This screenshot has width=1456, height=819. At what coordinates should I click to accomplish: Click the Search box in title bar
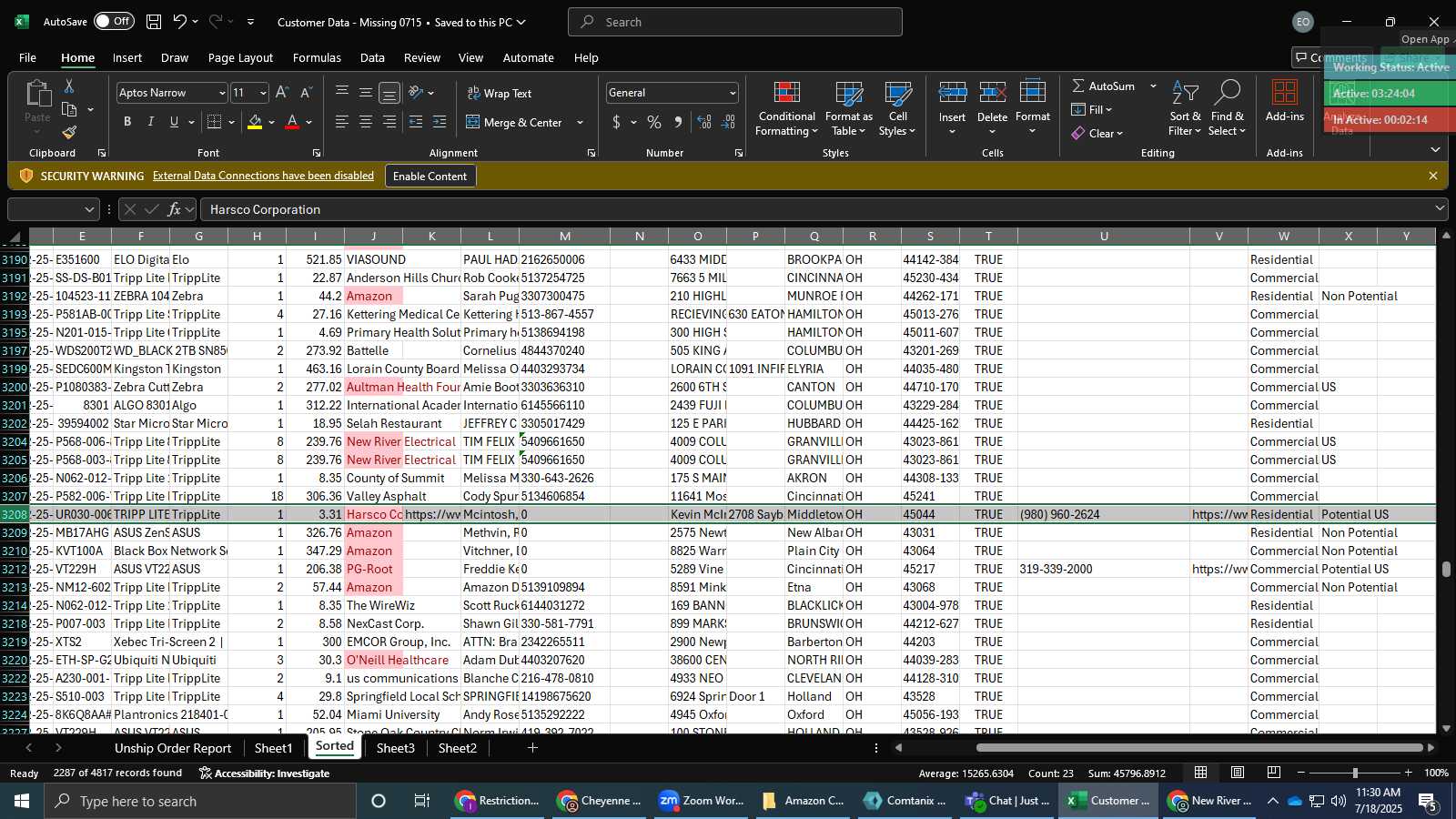(735, 22)
